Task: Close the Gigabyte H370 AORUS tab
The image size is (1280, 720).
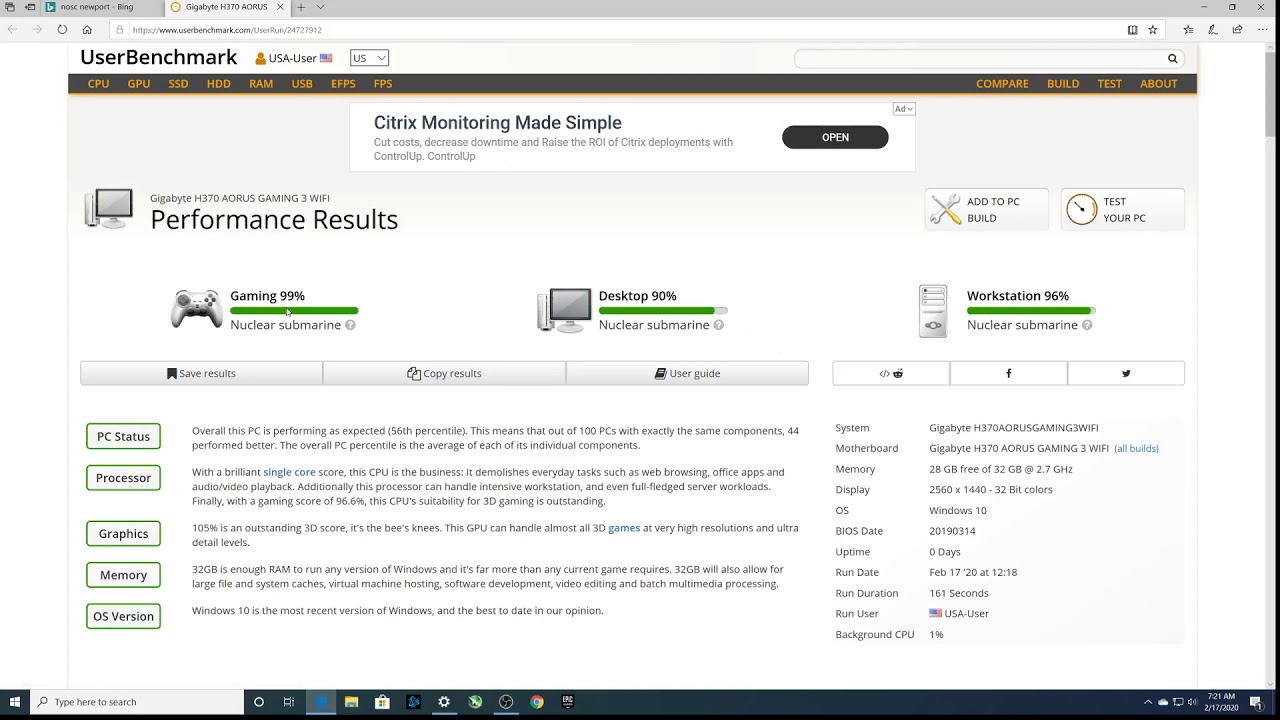Action: 280,7
